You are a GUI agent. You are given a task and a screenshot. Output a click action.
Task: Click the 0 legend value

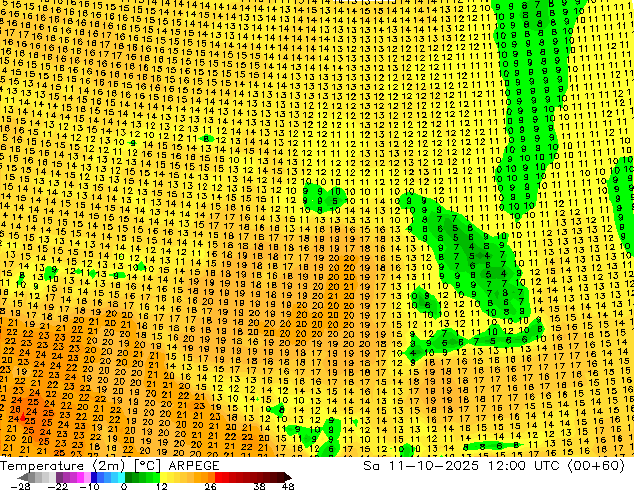[124, 486]
